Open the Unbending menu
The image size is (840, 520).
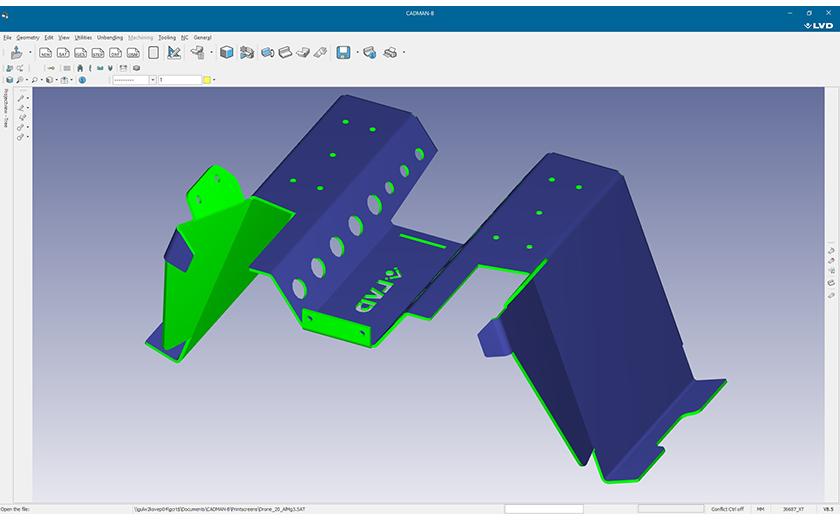point(110,37)
